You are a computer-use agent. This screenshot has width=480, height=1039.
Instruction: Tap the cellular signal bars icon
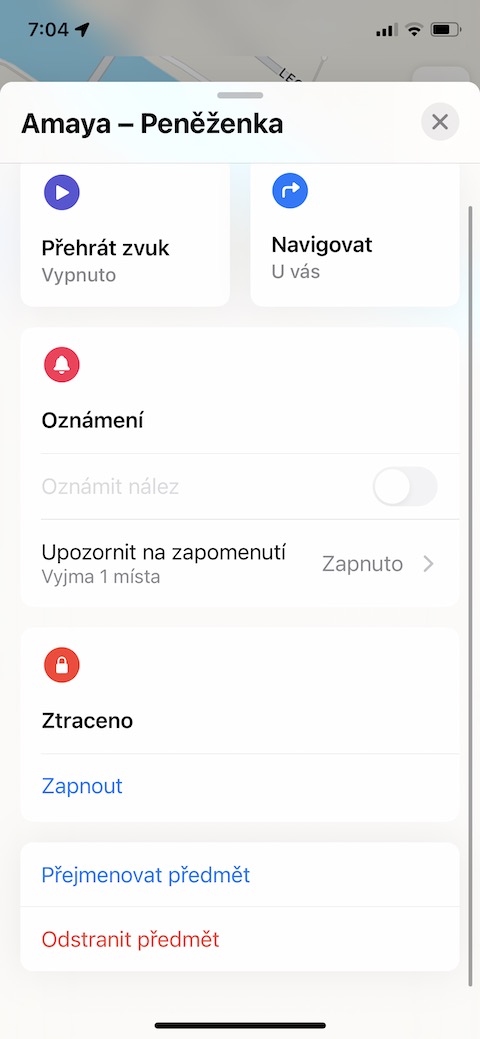(387, 30)
